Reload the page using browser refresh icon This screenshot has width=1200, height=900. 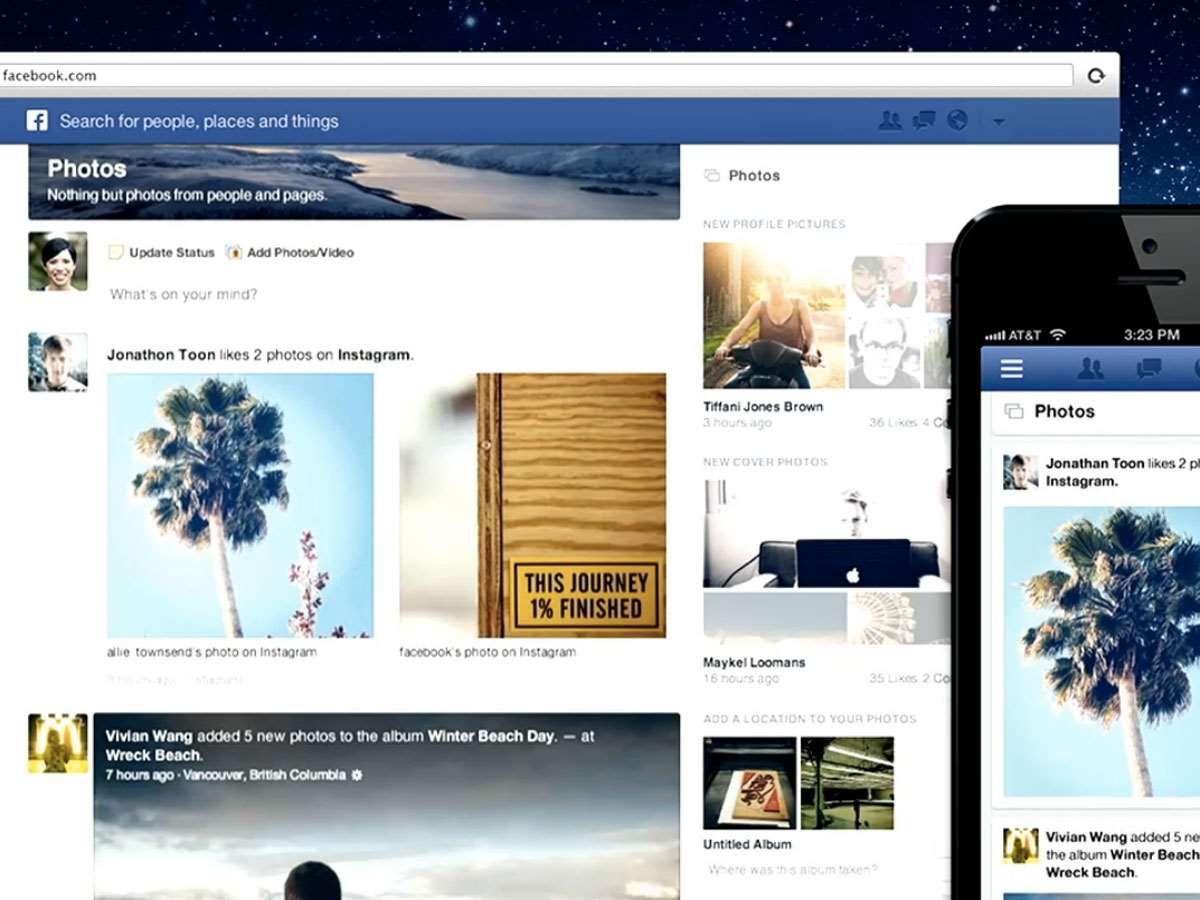[x=1096, y=76]
